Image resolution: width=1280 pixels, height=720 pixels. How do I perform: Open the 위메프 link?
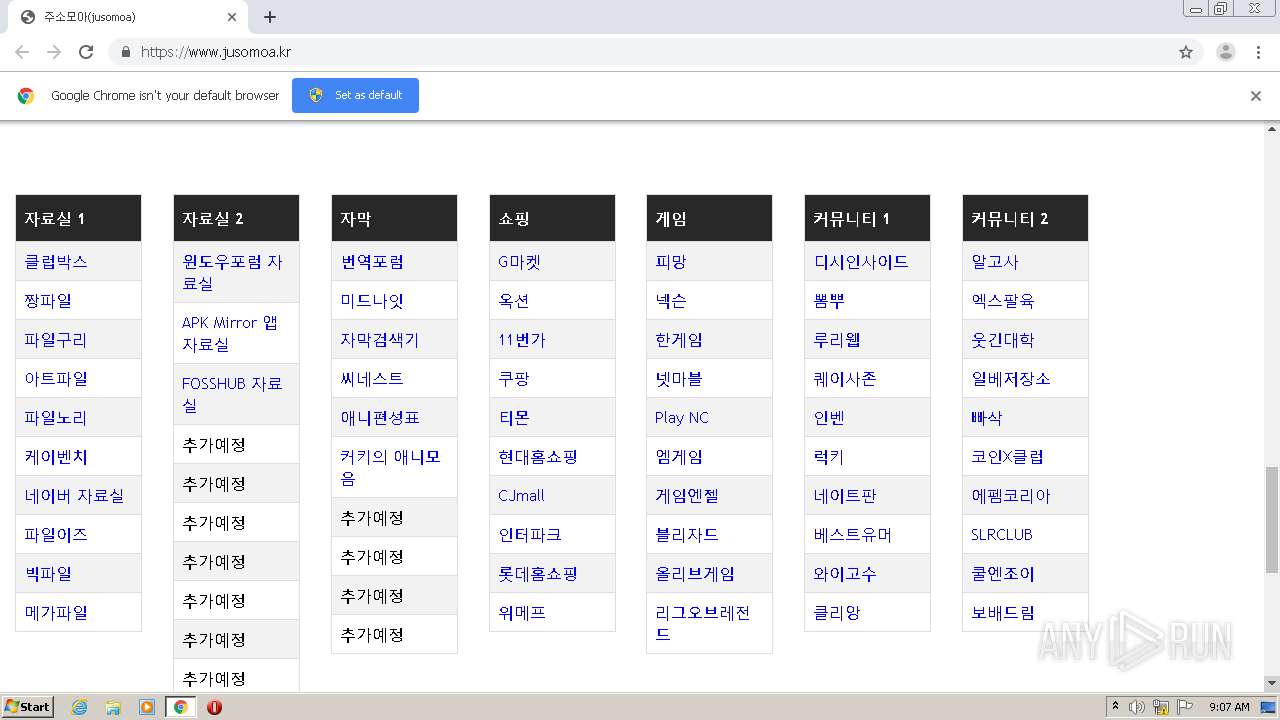[x=522, y=612]
